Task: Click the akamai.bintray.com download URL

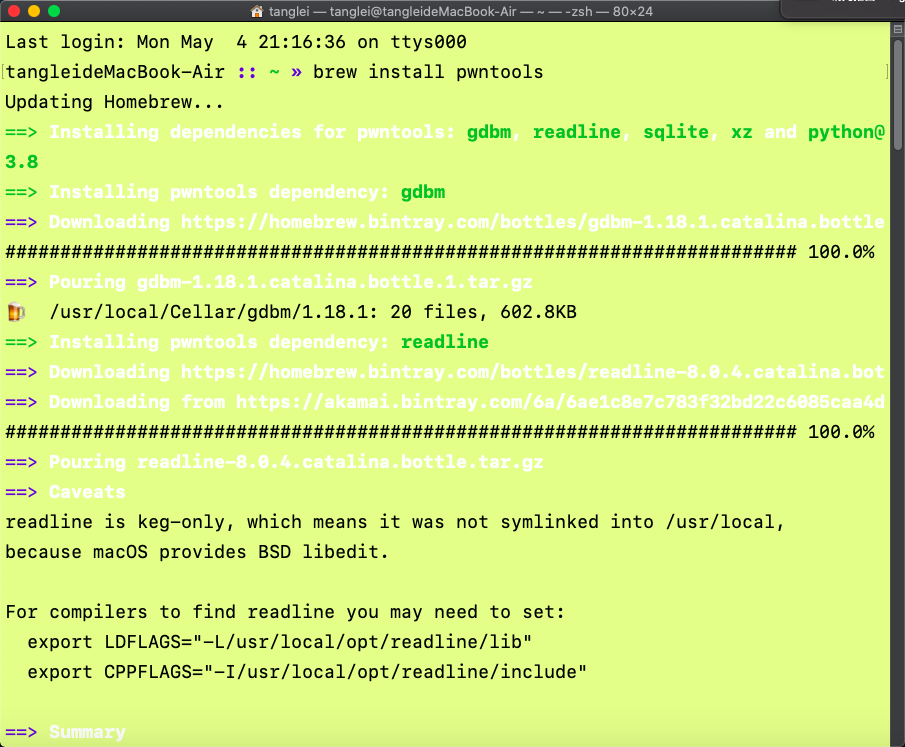Action: pos(560,402)
